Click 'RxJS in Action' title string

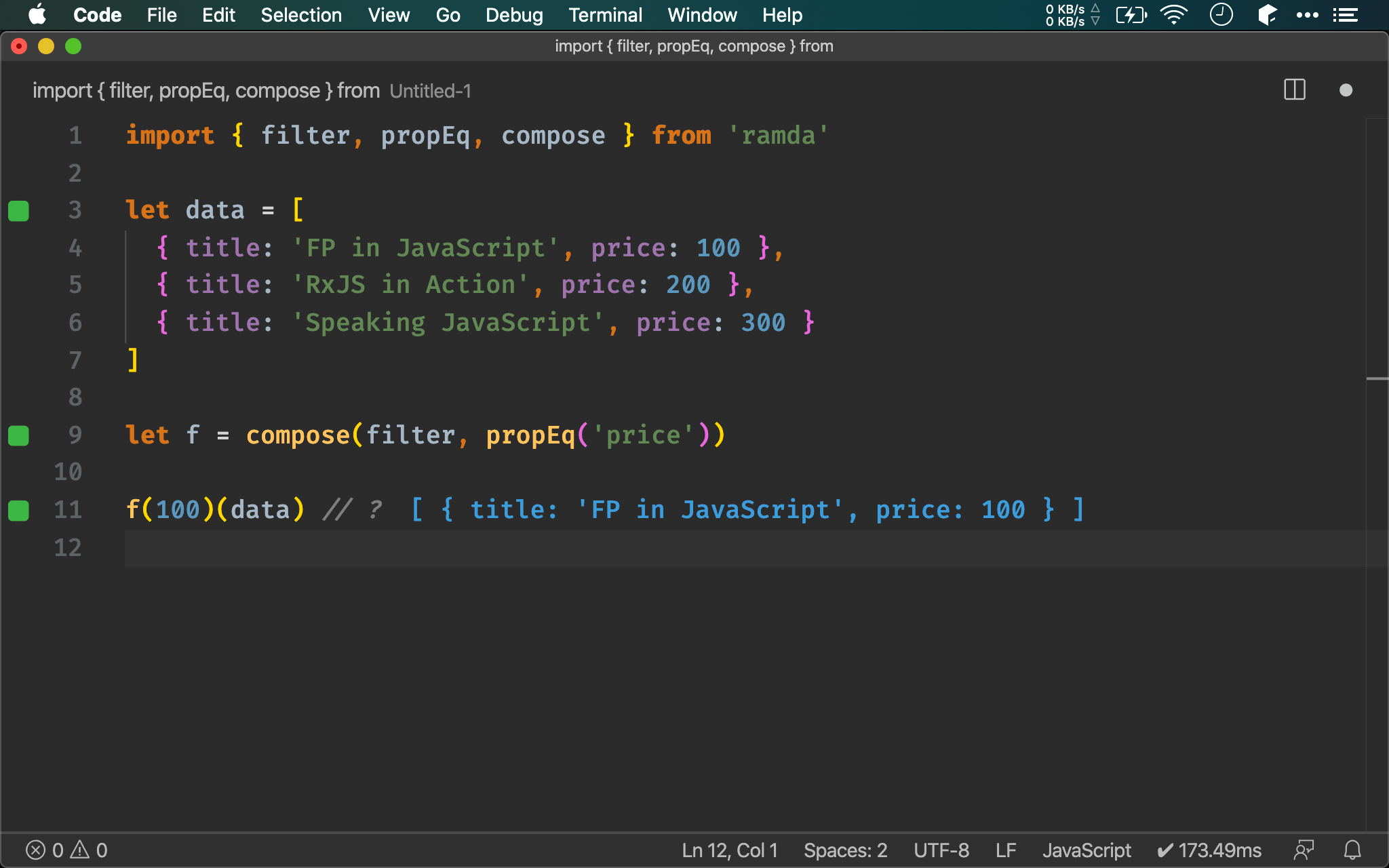[410, 285]
